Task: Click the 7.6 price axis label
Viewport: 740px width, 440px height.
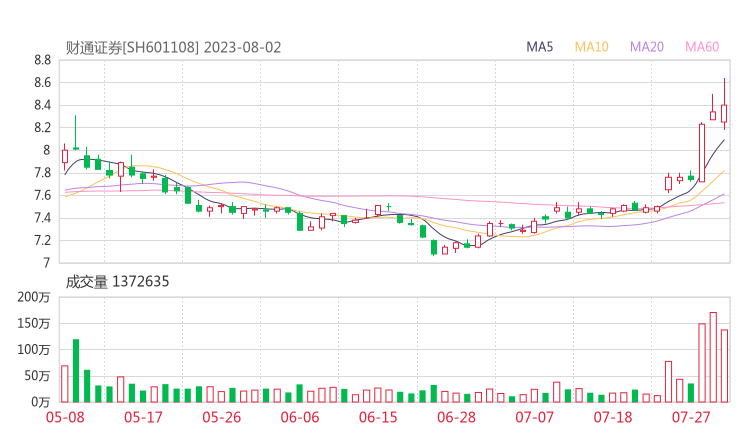Action: tap(42, 195)
